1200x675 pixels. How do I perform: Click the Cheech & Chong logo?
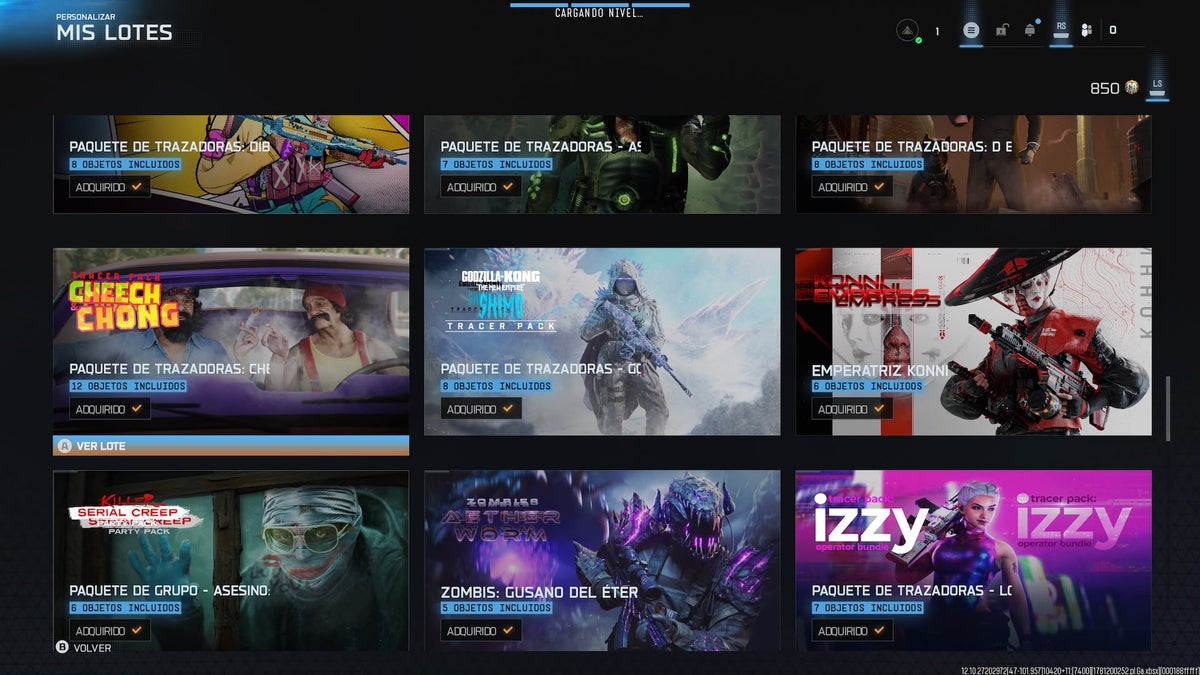(x=122, y=303)
